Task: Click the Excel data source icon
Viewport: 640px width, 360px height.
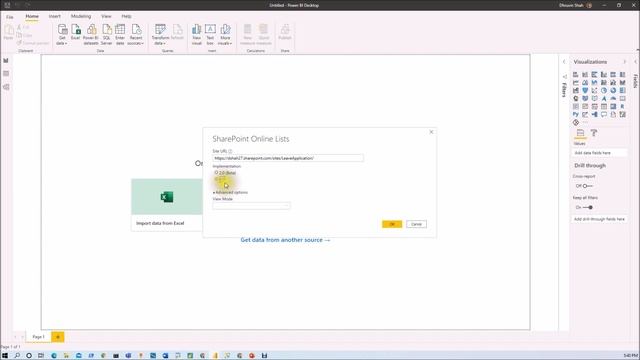Action: click(x=76, y=32)
